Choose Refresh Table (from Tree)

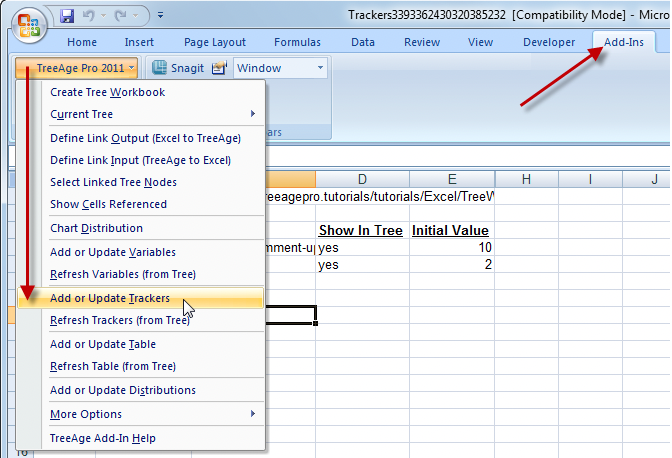[141, 366]
